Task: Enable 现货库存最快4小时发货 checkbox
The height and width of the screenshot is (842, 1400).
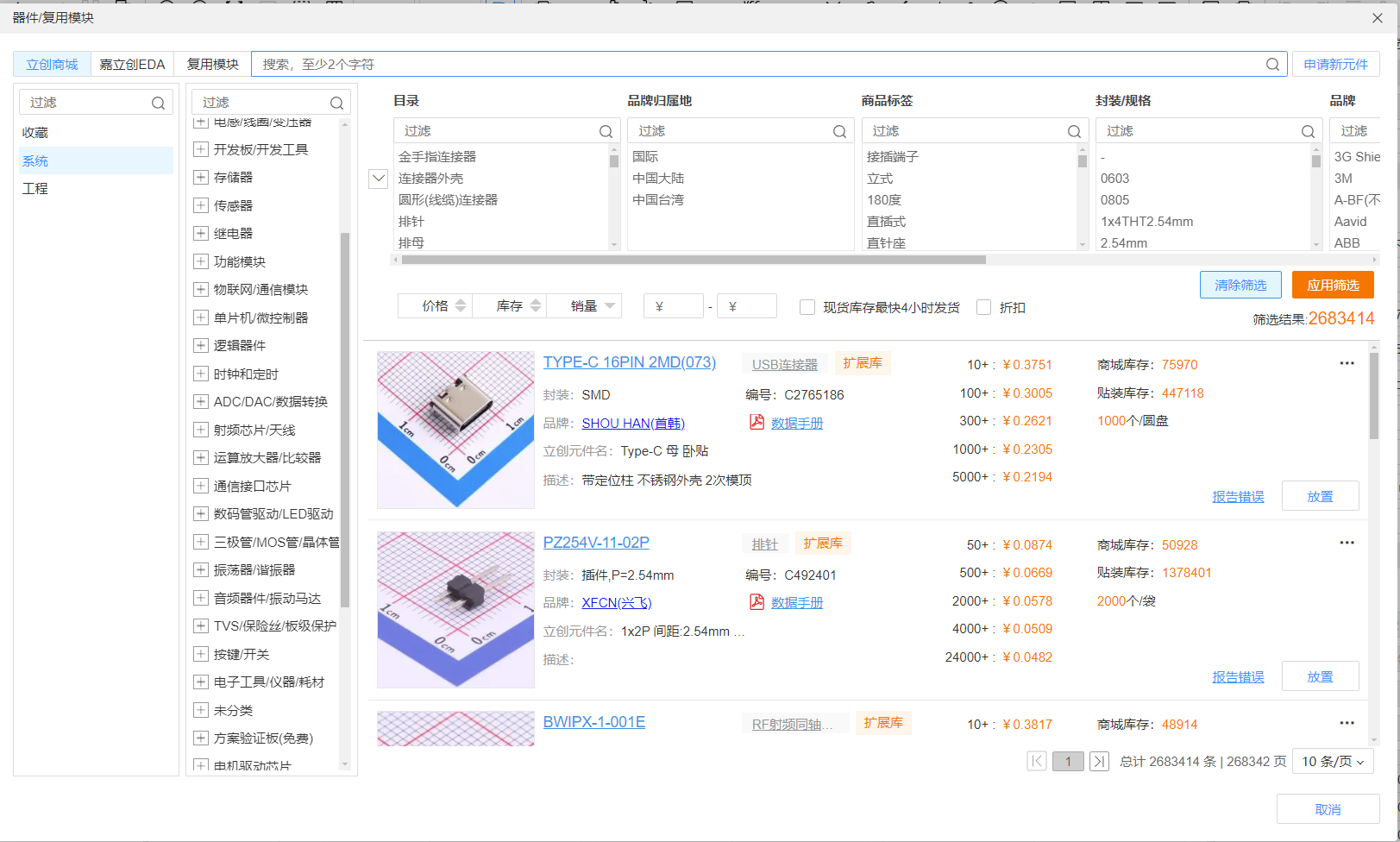Action: (807, 307)
